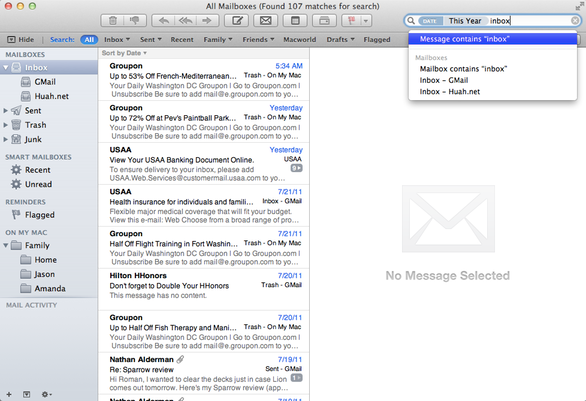Click the red Flag toolbar button
This screenshot has height=401, width=586.
(351, 21)
